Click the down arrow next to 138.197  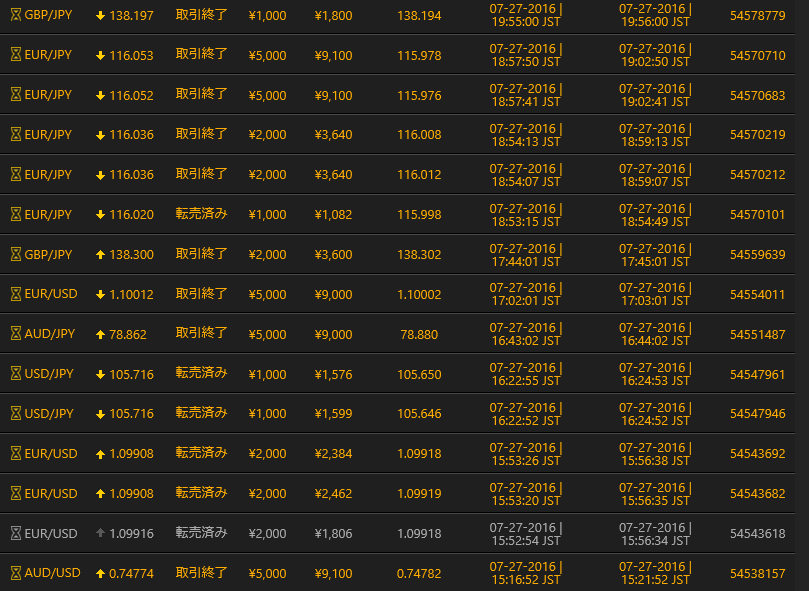(100, 16)
